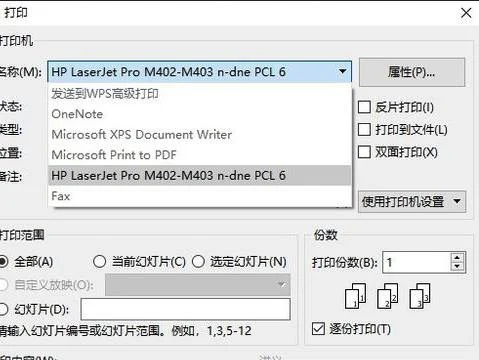Select Microsoft Print to PDF
The image size is (479, 360).
(x=200, y=155)
